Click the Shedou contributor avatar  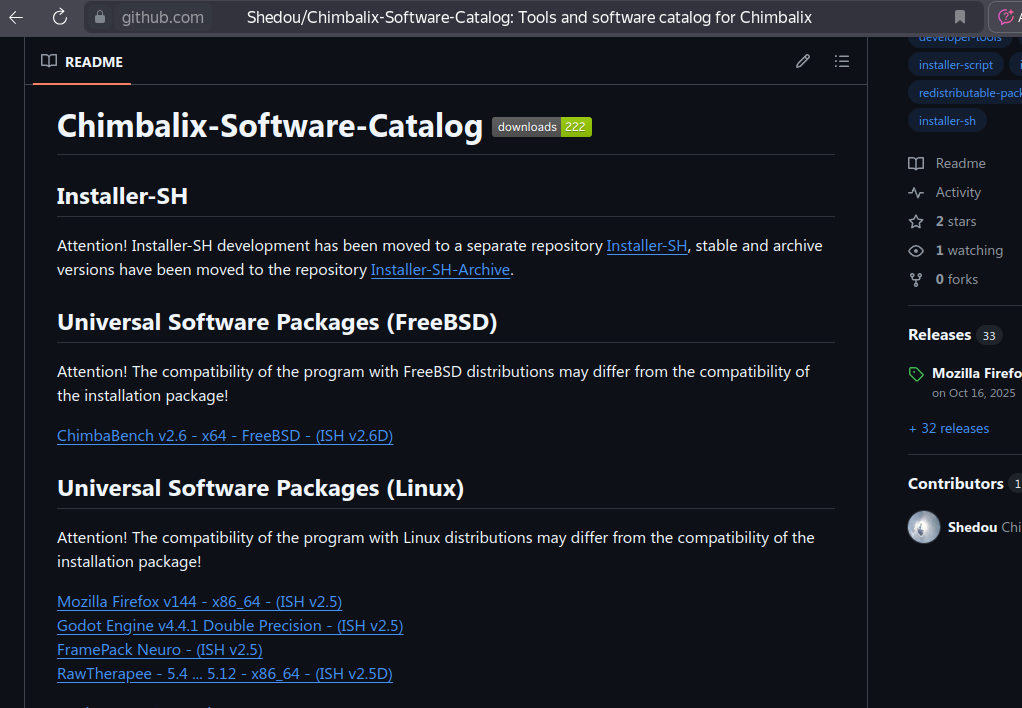click(924, 527)
